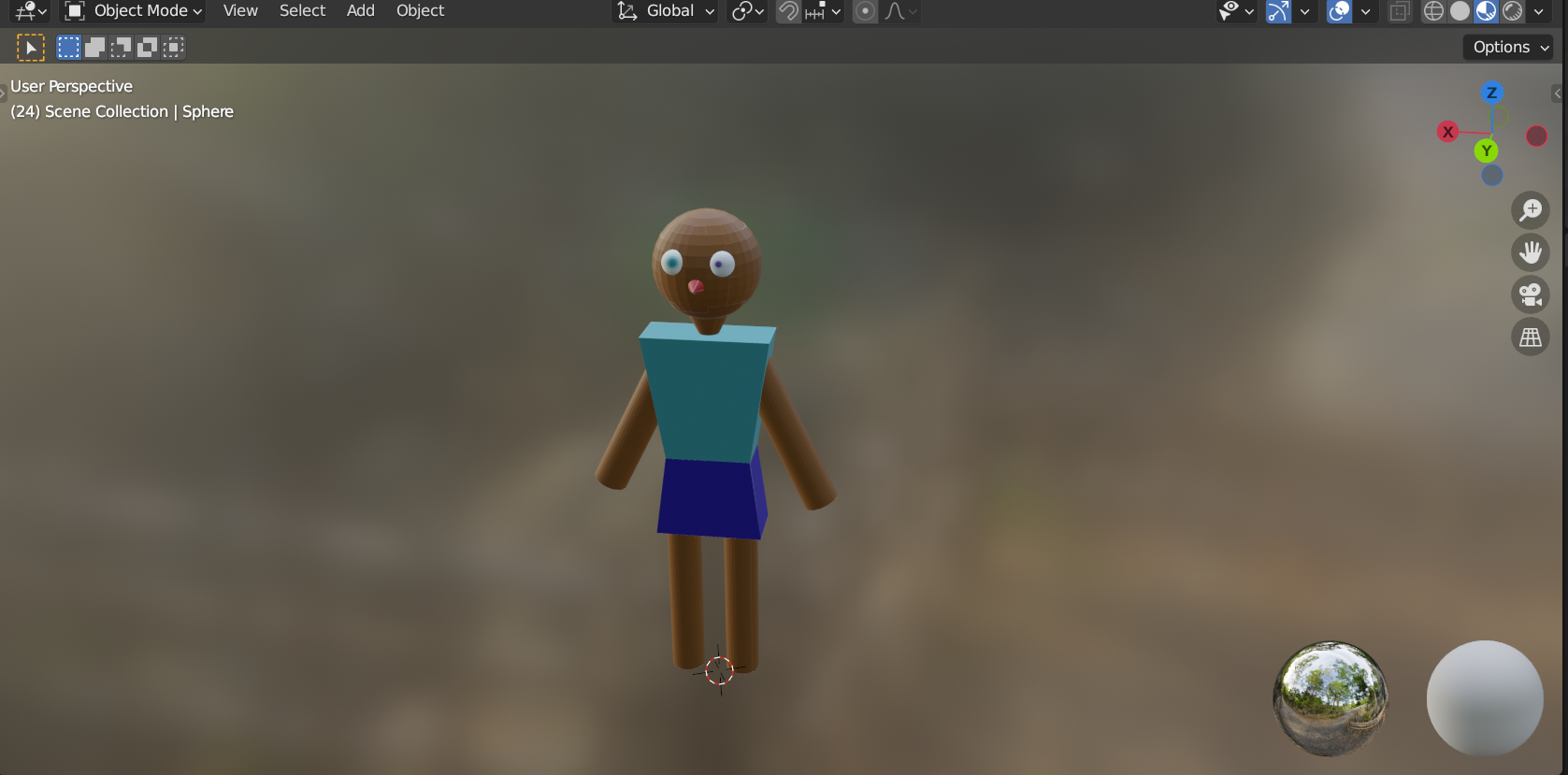
Task: Open shading options dropdown arrow
Action: (1538, 11)
